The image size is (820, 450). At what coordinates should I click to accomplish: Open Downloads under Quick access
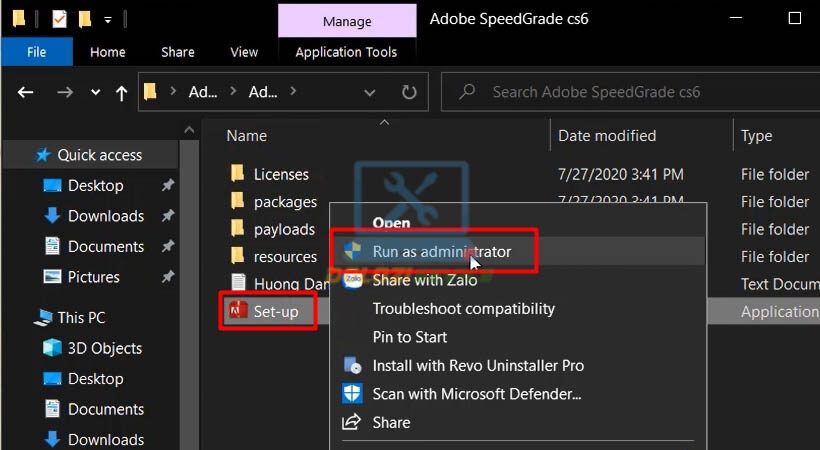pos(105,216)
